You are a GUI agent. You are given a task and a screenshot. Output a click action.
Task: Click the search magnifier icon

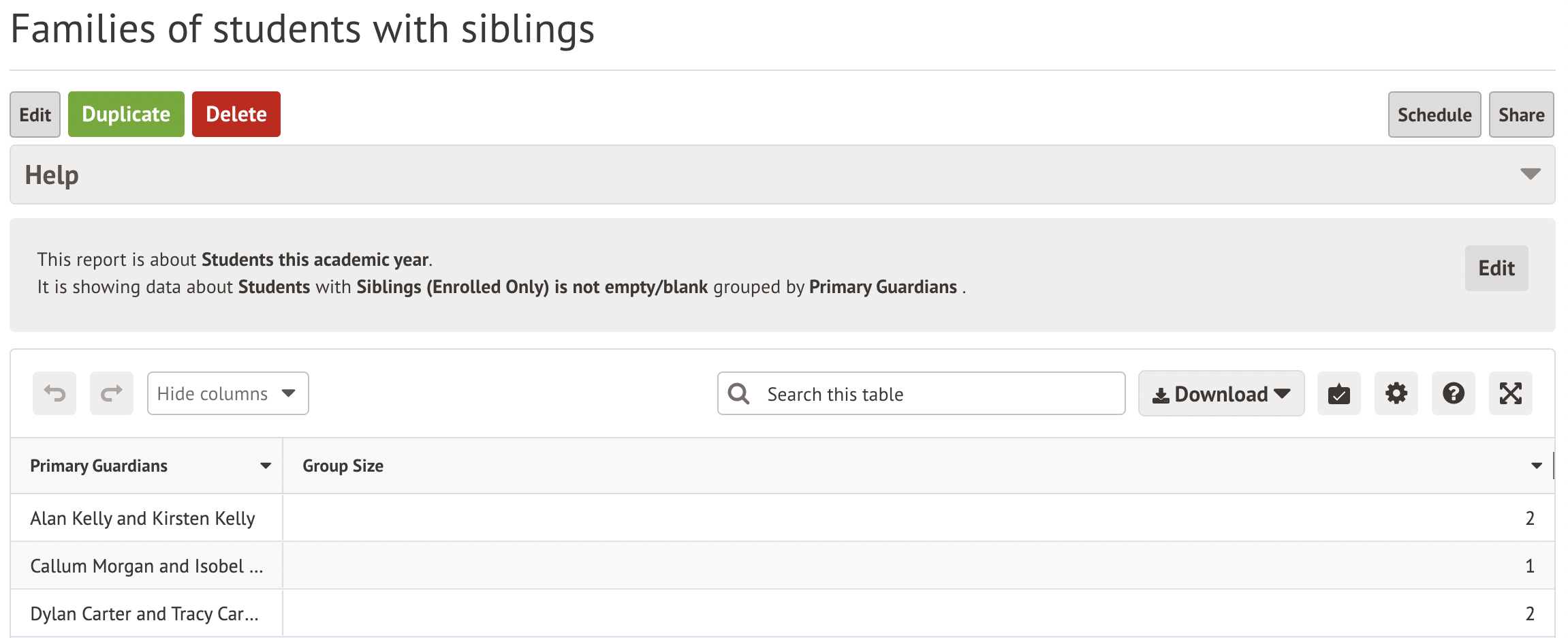click(739, 394)
